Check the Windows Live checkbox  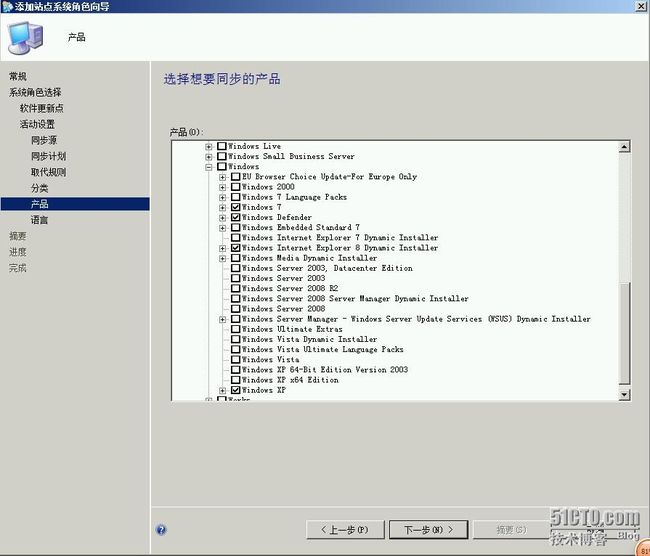tap(222, 146)
